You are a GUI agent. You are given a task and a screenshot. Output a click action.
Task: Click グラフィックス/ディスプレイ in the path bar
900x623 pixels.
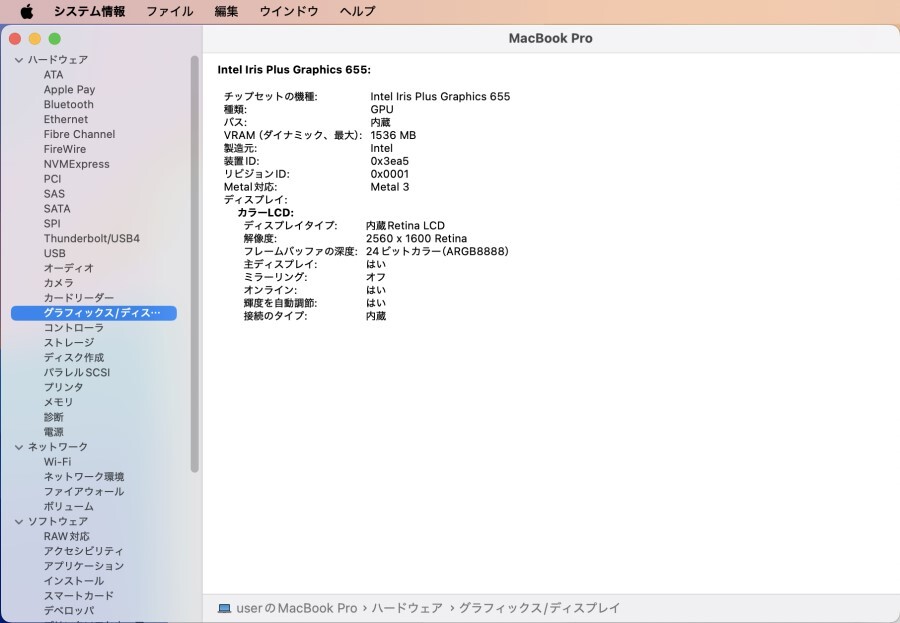[539, 608]
